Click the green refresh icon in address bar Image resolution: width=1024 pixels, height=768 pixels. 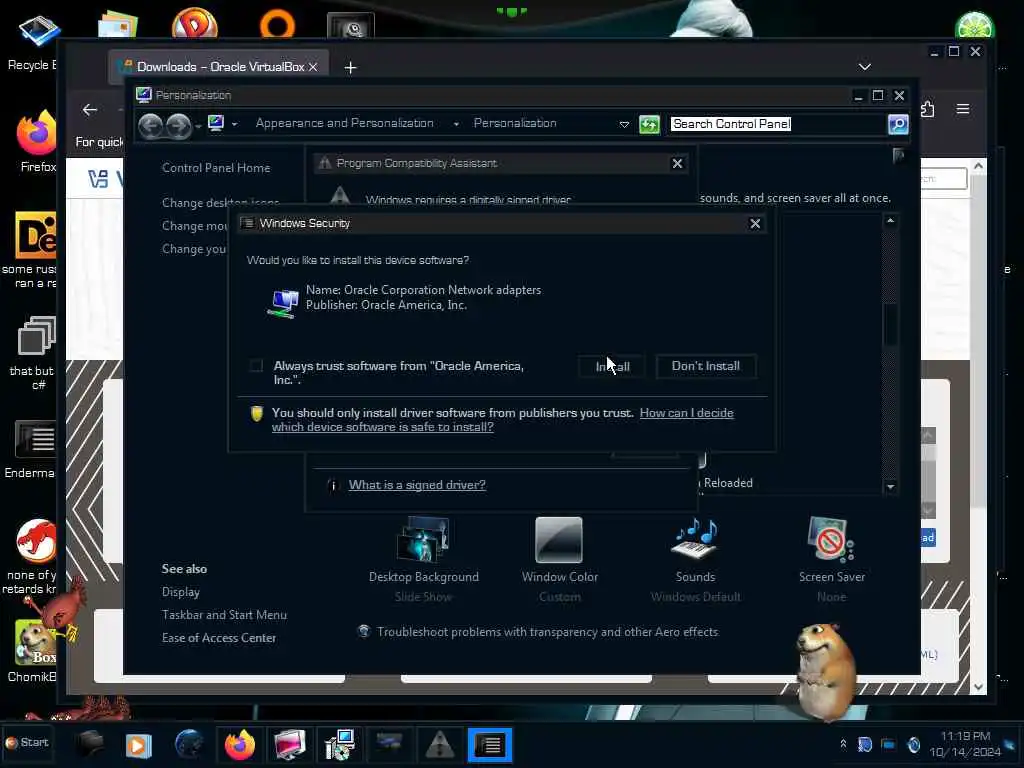pyautogui.click(x=649, y=124)
